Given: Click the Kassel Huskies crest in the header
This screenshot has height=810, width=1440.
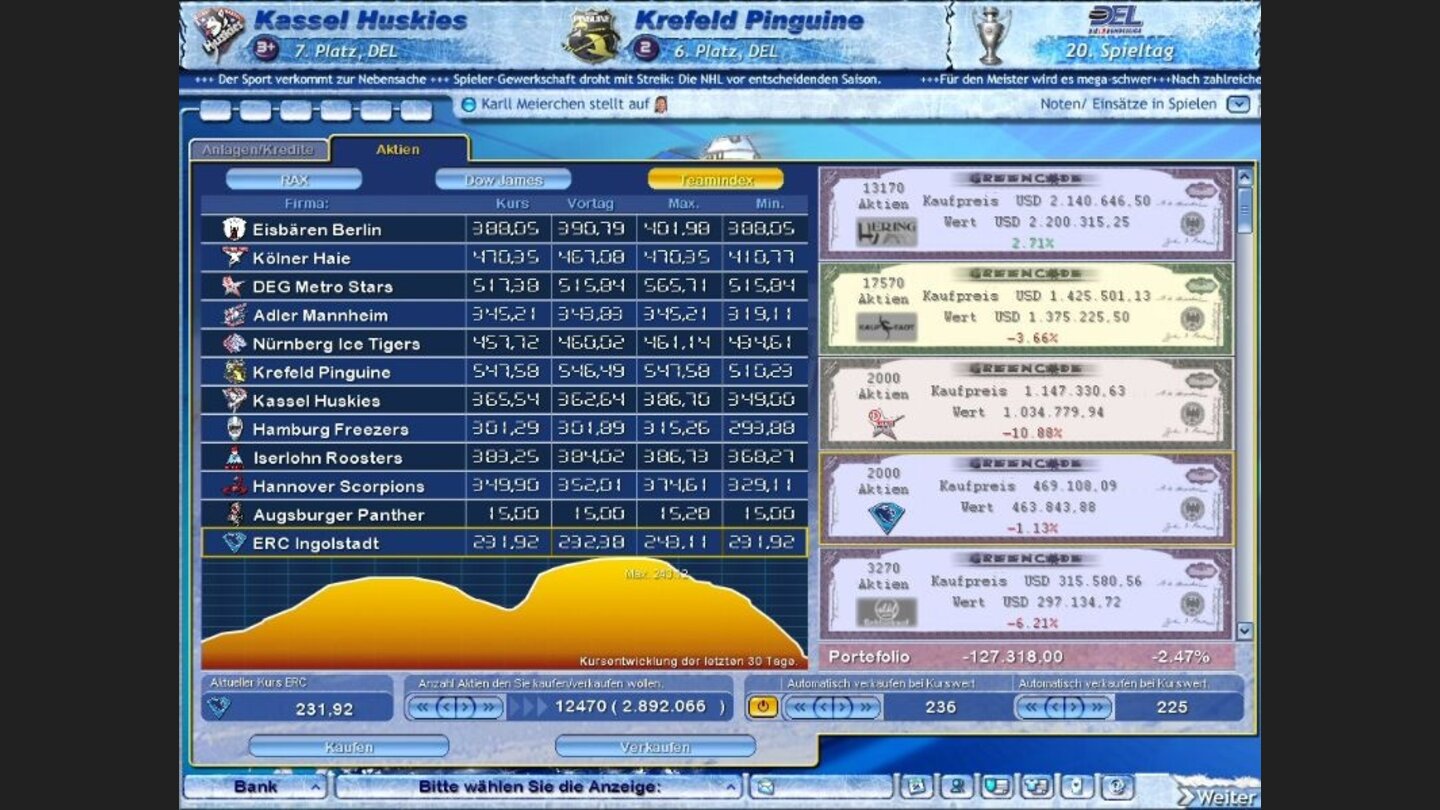Looking at the screenshot, I should click(219, 33).
